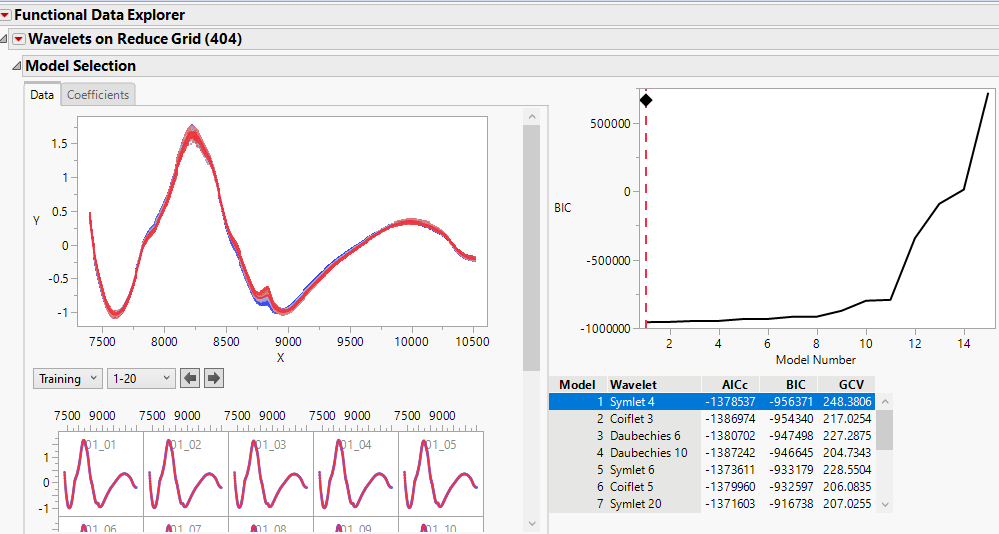Screen dimensions: 999x534
Task: Click the model table scroll down arrow
Action: (884, 504)
